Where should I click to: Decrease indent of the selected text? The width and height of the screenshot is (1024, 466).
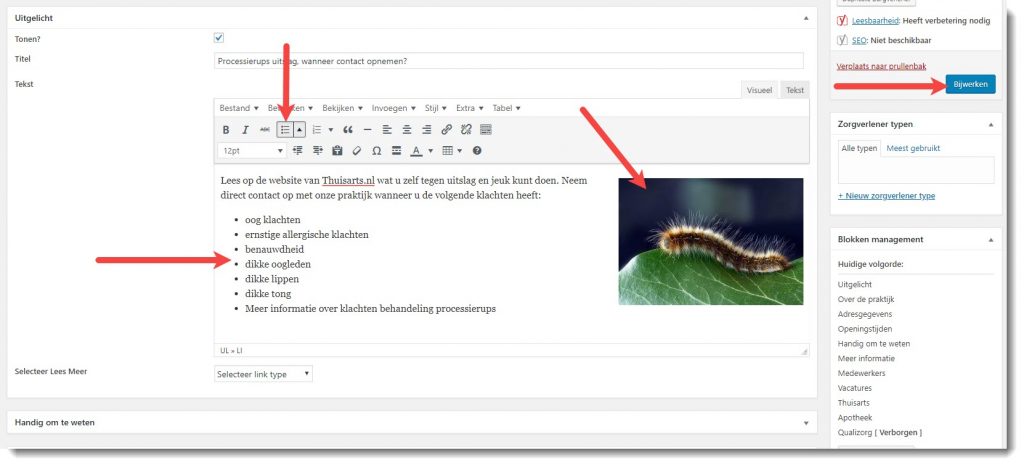[x=298, y=151]
